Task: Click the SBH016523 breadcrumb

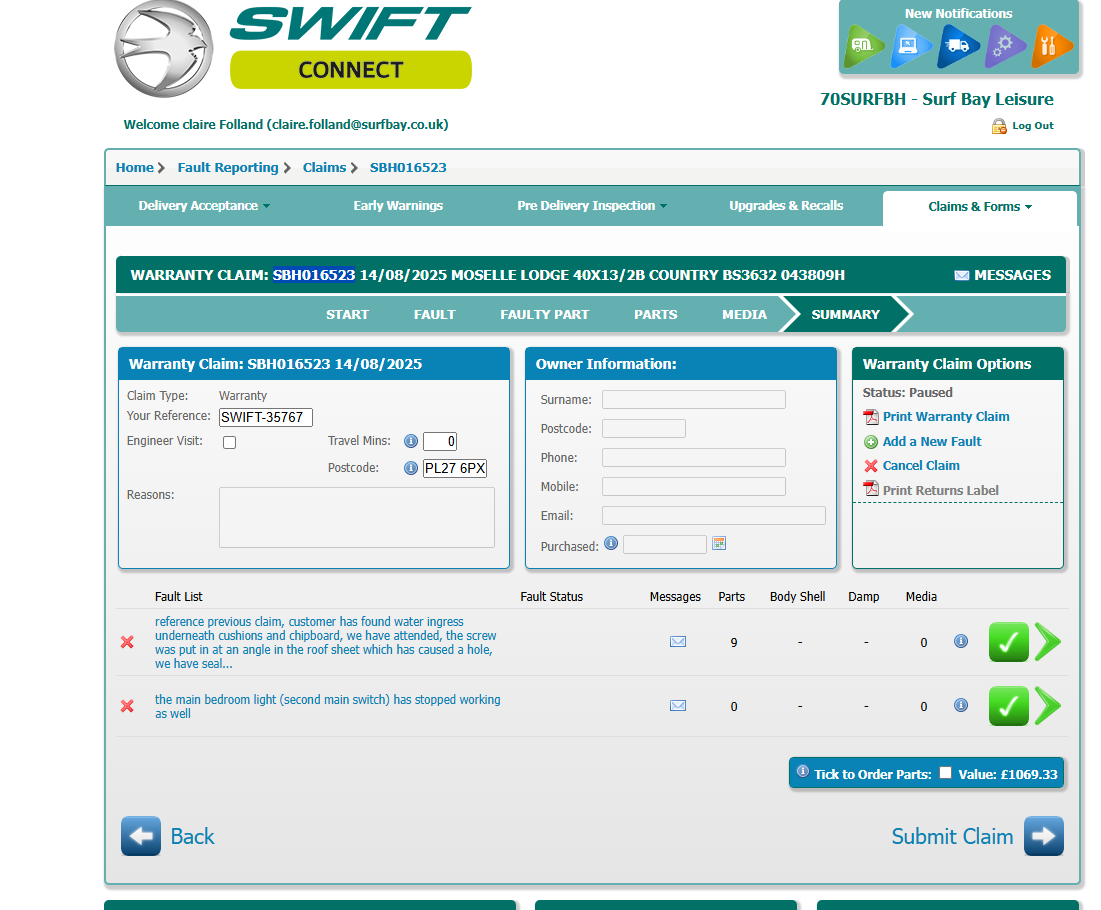Action: [x=408, y=167]
